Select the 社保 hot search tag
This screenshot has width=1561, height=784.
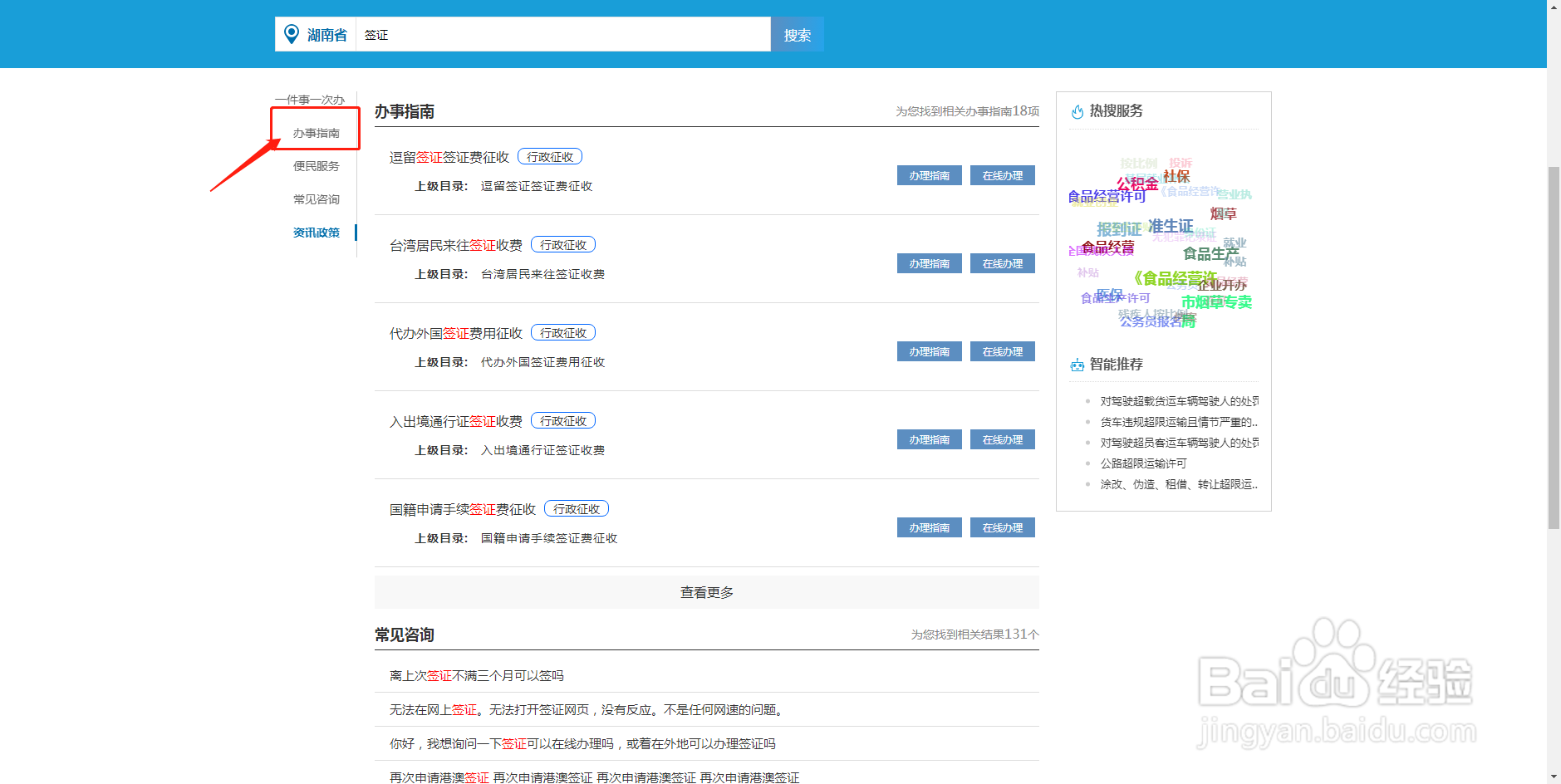[1177, 176]
